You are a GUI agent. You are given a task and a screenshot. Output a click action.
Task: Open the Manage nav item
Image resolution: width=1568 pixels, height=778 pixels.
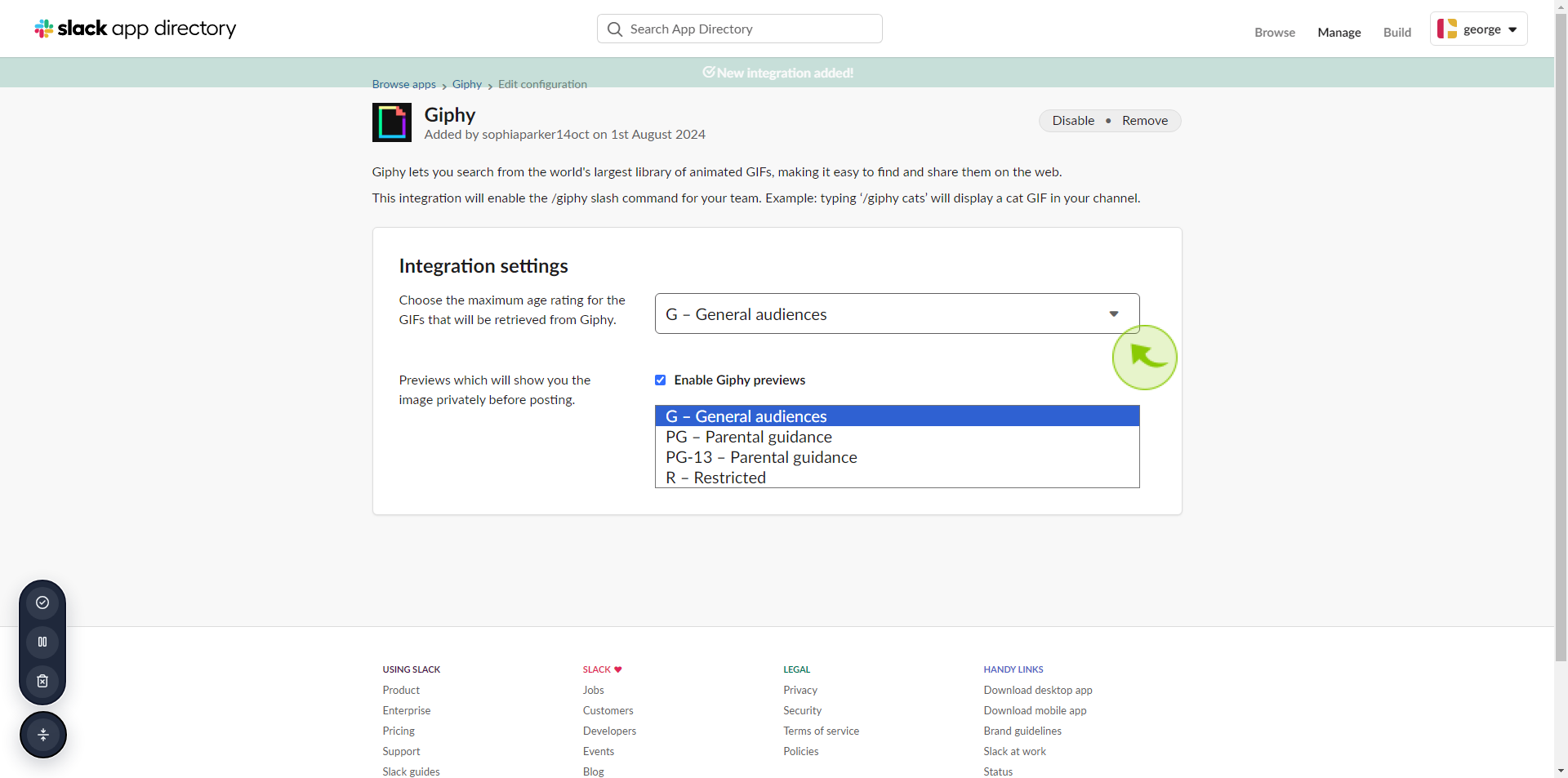coord(1339,33)
